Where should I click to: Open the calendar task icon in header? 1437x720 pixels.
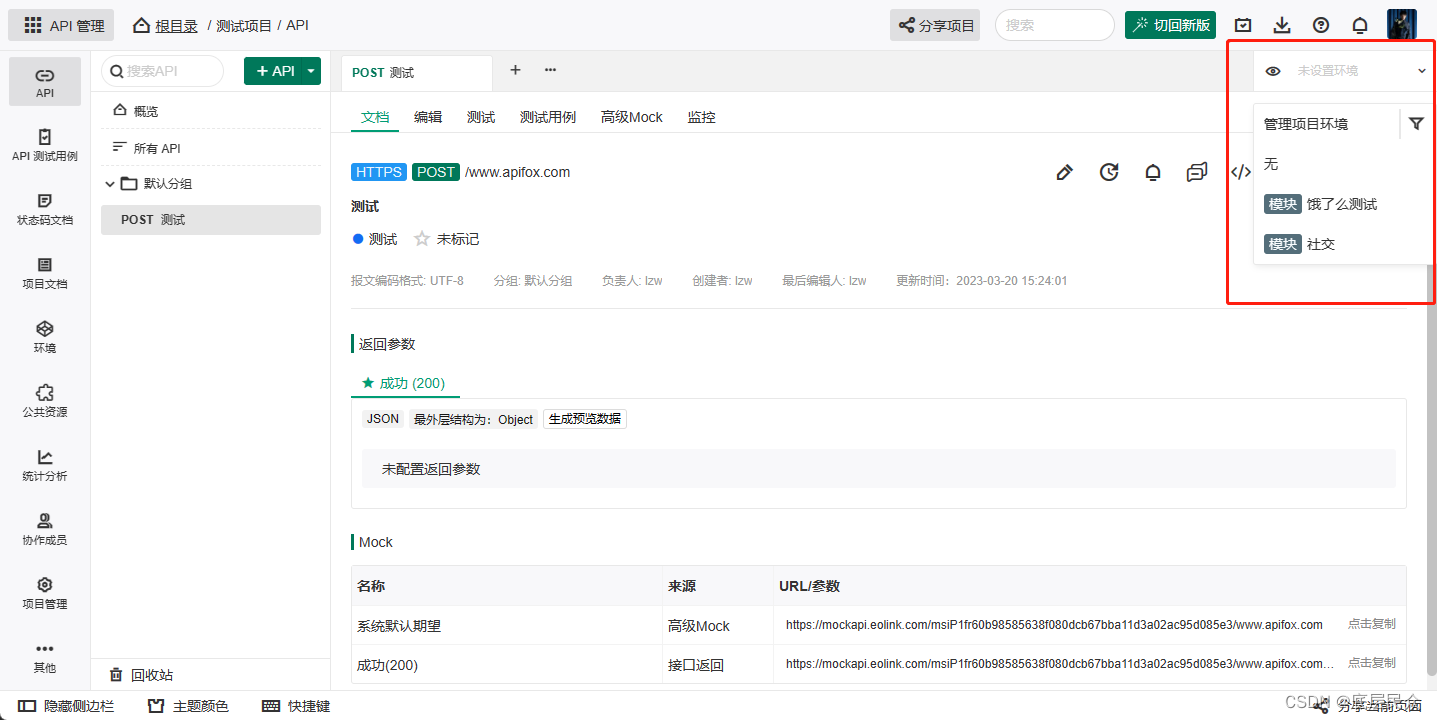tap(1243, 26)
